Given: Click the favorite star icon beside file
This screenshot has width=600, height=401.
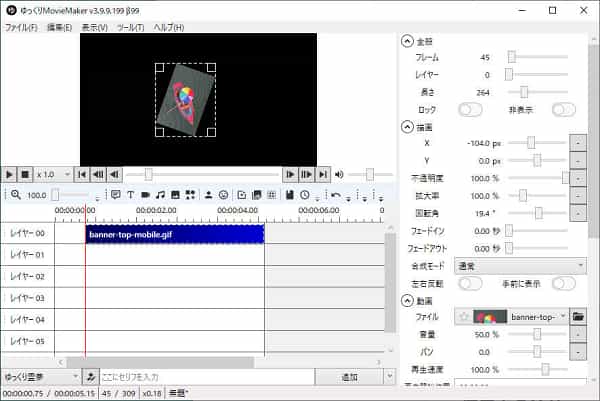Looking at the screenshot, I should pyautogui.click(x=464, y=317).
